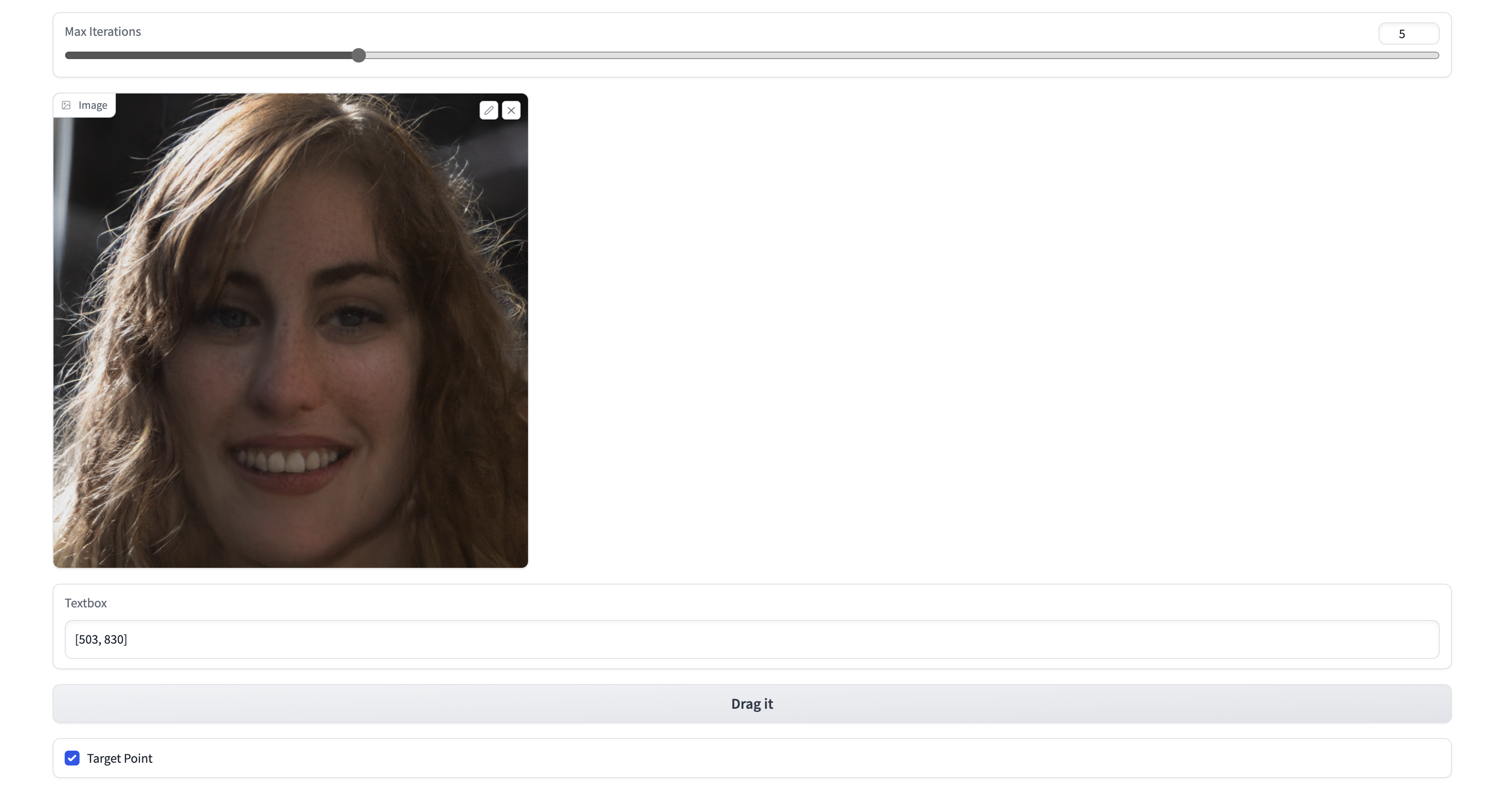Select the pencil edit icon above the portrait
The height and width of the screenshot is (812, 1498).
[x=488, y=110]
